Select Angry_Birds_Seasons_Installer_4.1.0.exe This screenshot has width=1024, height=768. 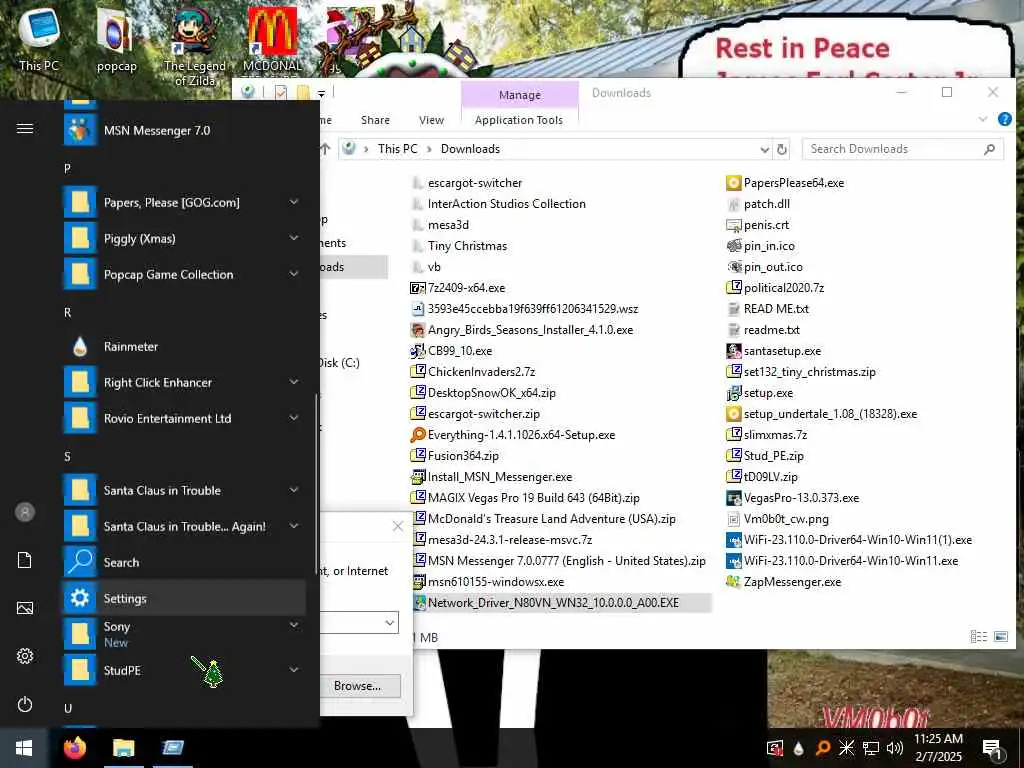click(522, 330)
